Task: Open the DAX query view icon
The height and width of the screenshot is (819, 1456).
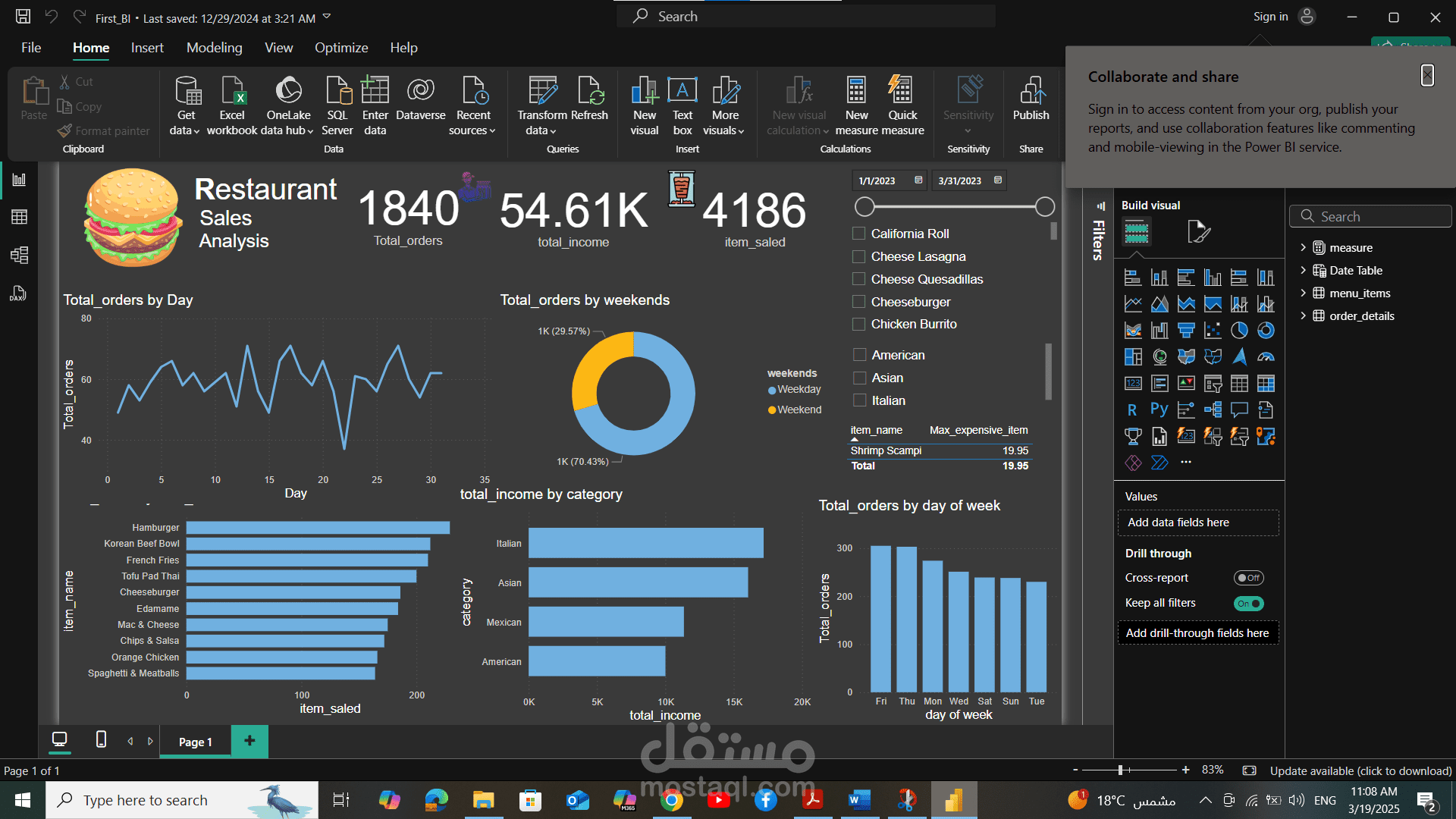Action: tap(19, 293)
